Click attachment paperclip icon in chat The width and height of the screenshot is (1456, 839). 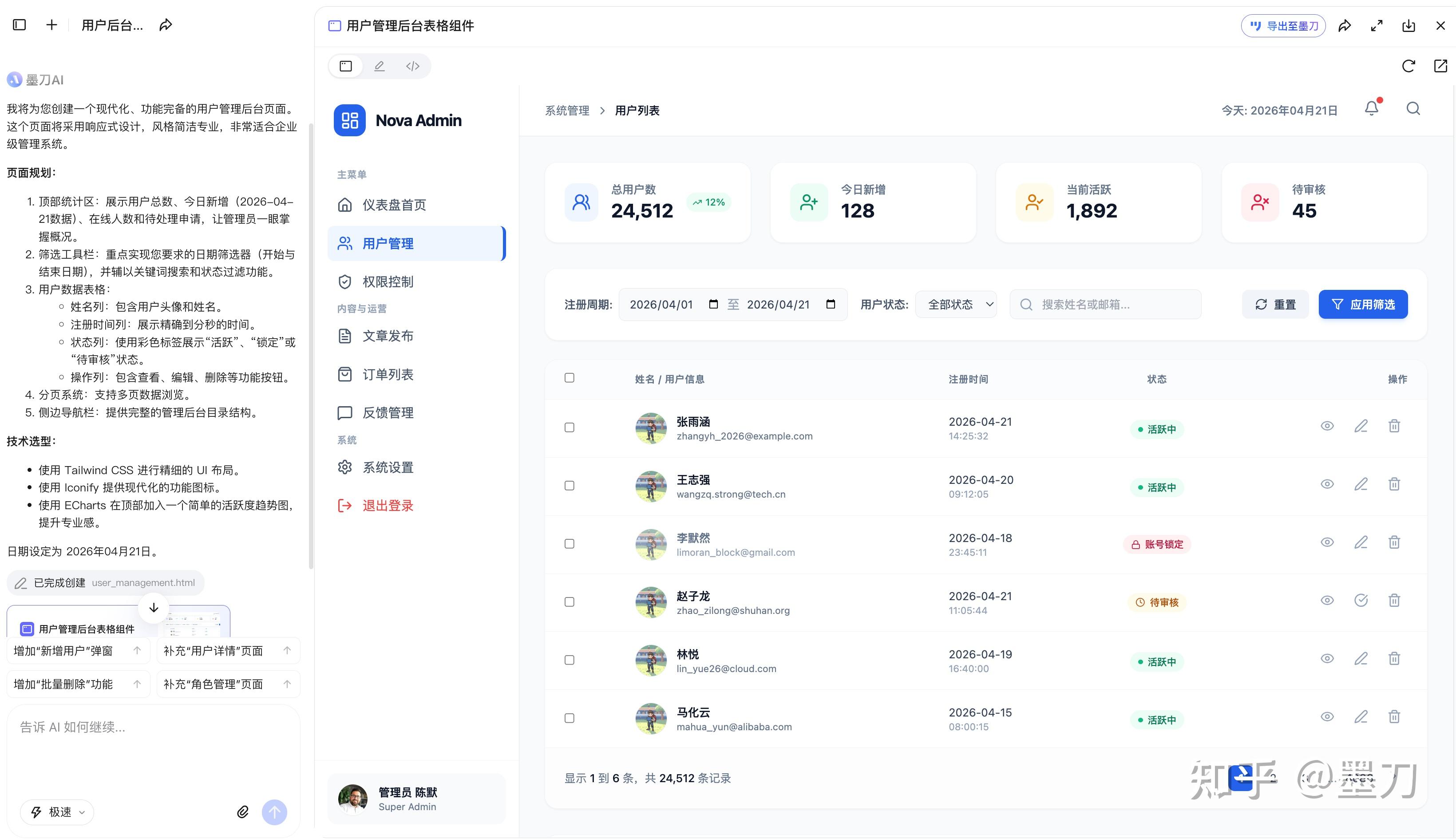tap(242, 812)
